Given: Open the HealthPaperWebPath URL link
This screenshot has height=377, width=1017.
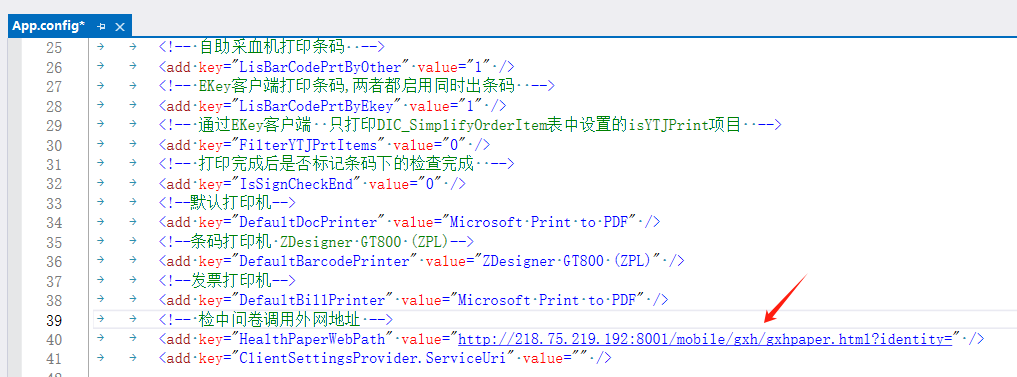Looking at the screenshot, I should 705,339.
